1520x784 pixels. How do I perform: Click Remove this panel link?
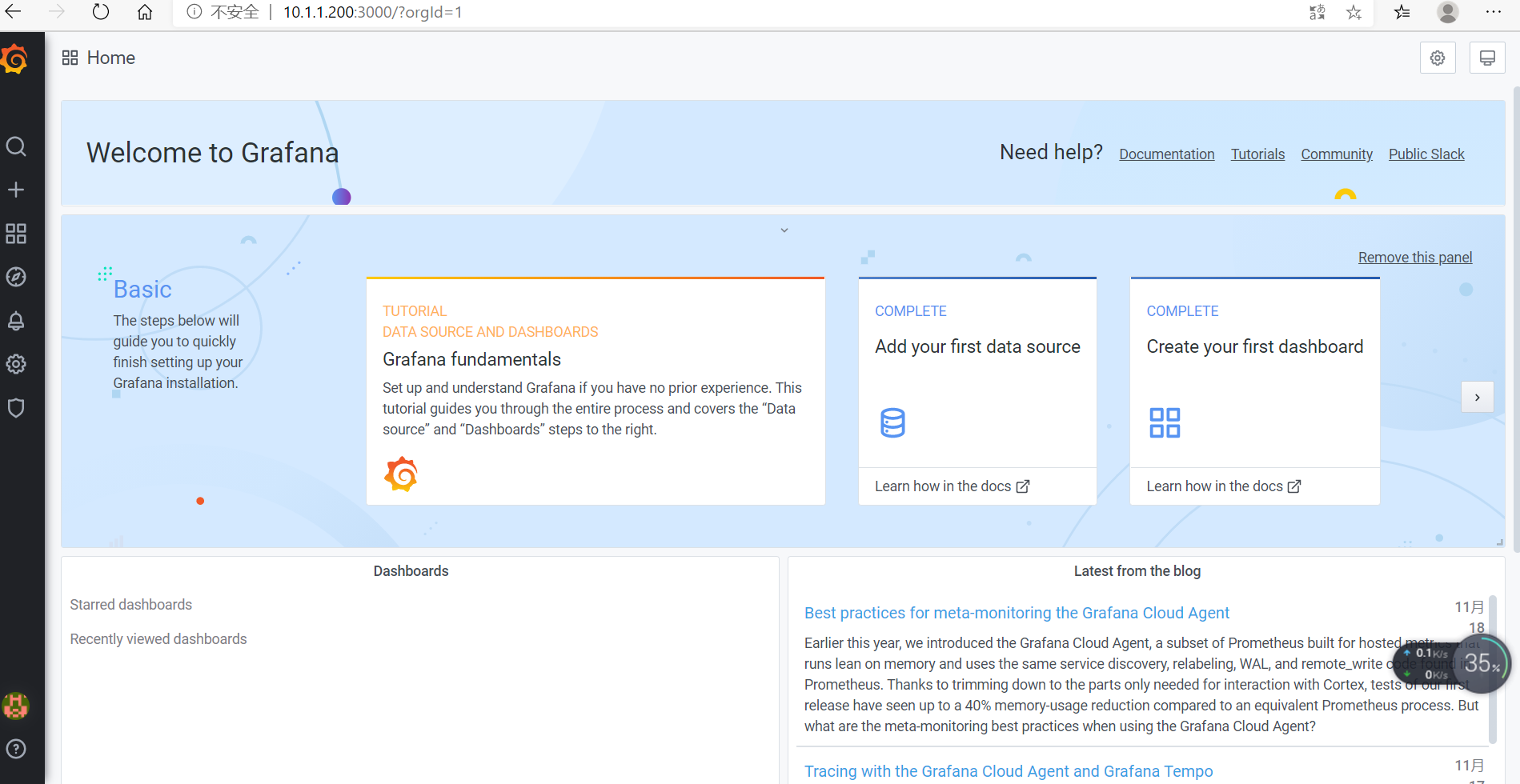tap(1415, 257)
